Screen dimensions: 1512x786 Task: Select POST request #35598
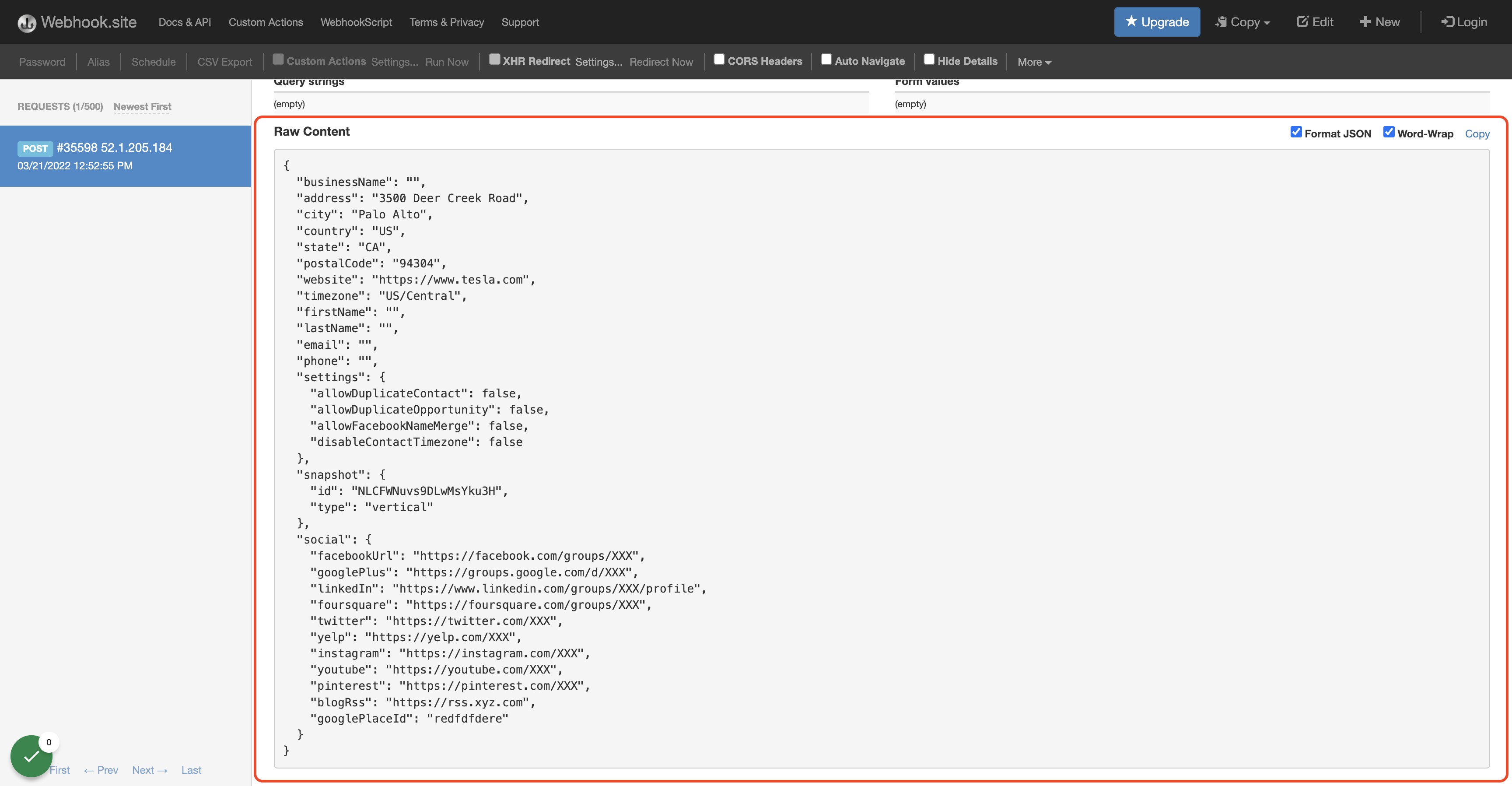[x=126, y=156]
